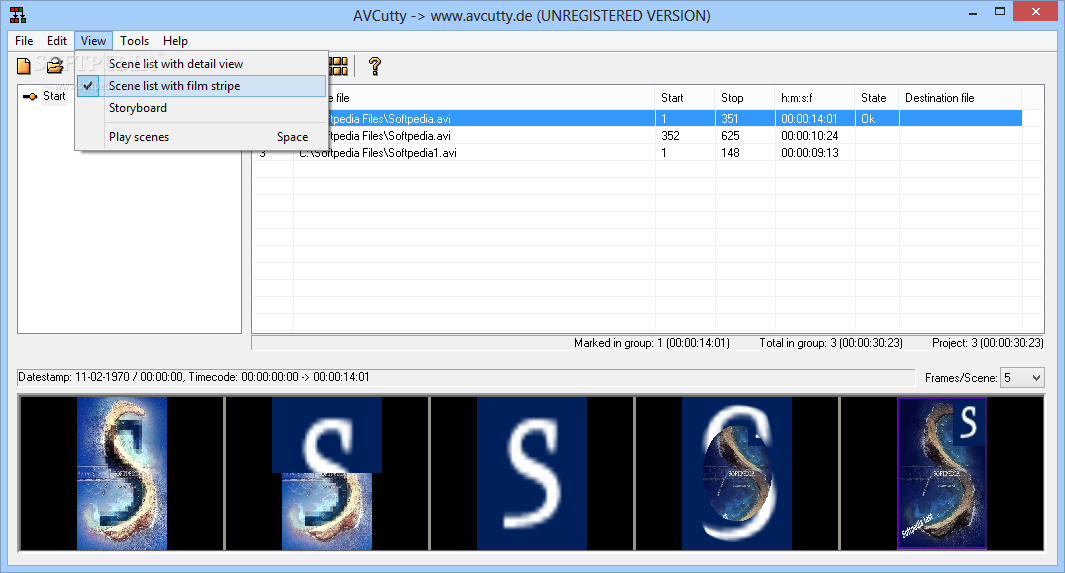The height and width of the screenshot is (573, 1065).
Task: Minimize the AVCutty window
Action: (973, 12)
